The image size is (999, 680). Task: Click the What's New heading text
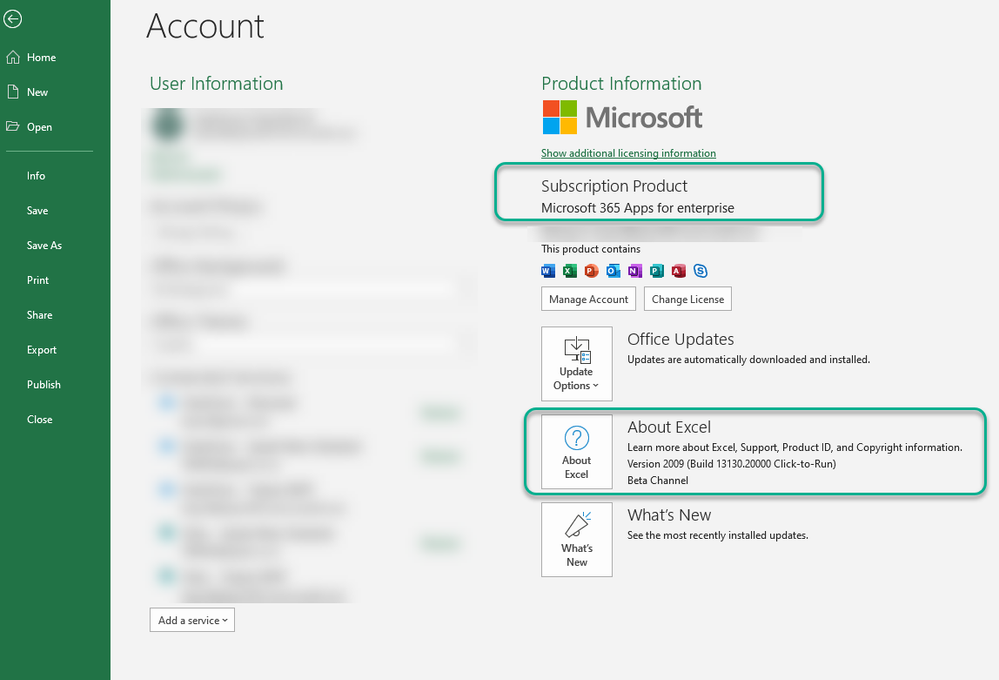pyautogui.click(x=669, y=515)
